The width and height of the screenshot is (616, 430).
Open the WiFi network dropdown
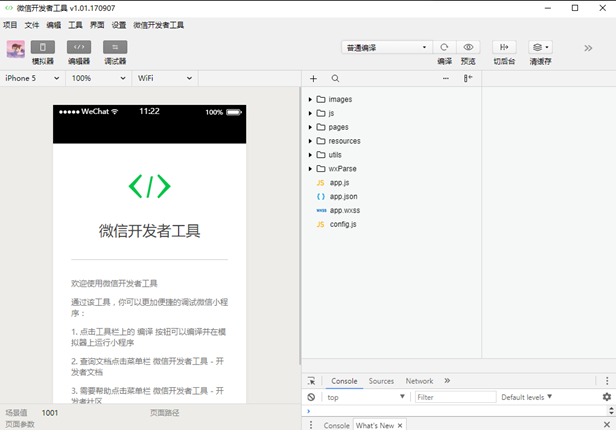click(x=165, y=78)
